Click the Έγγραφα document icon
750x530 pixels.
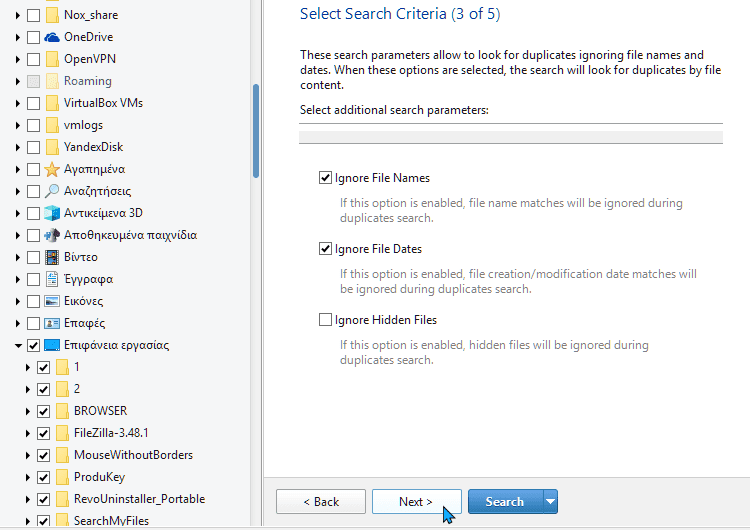click(x=52, y=279)
